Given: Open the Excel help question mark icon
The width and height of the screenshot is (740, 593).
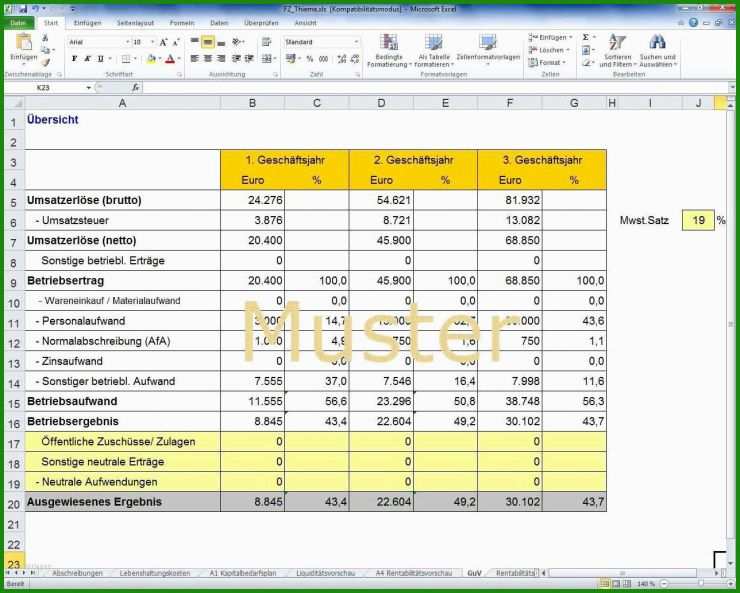Looking at the screenshot, I should coord(693,23).
